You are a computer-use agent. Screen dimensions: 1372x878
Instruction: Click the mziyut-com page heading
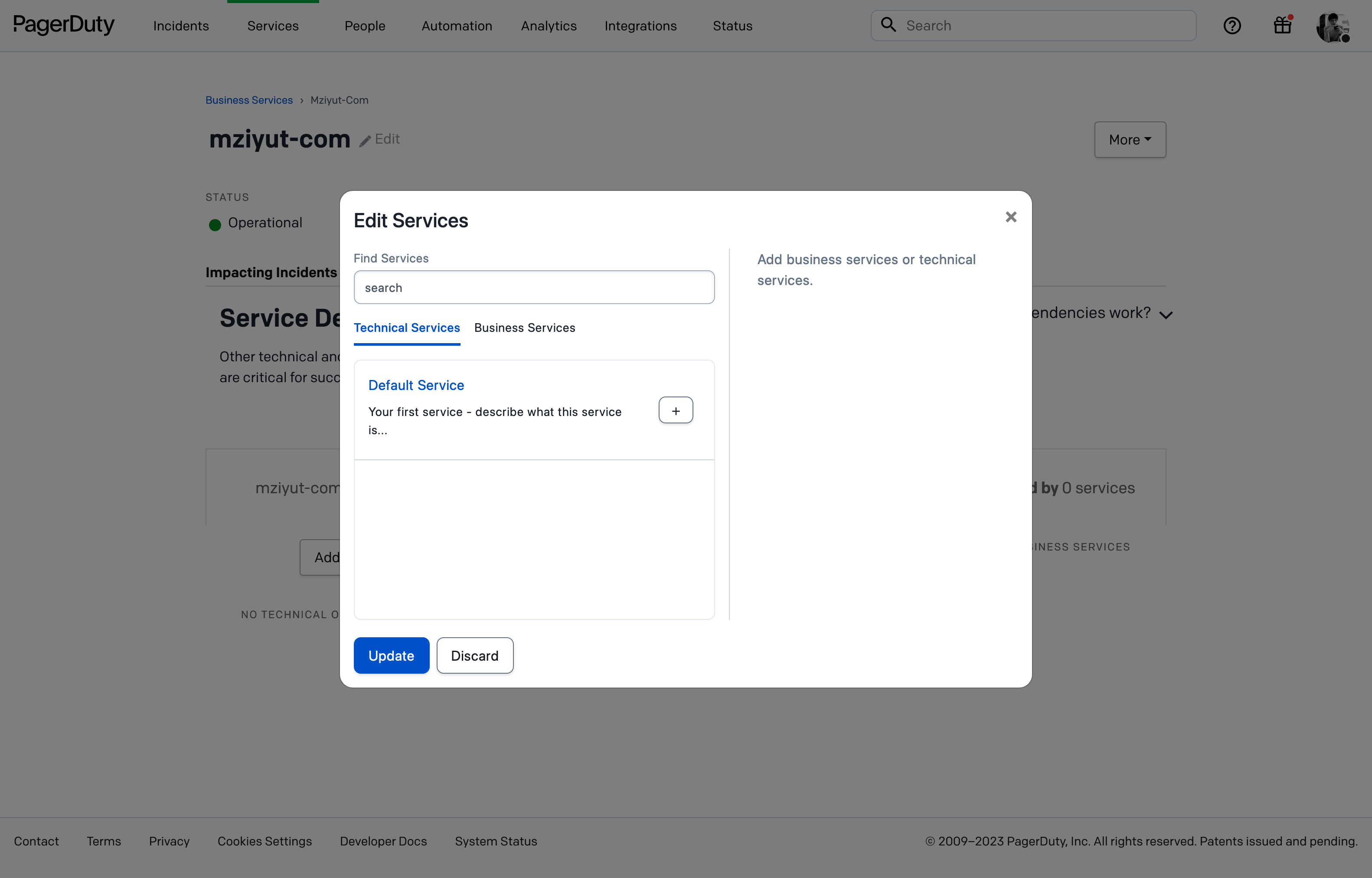click(280, 139)
